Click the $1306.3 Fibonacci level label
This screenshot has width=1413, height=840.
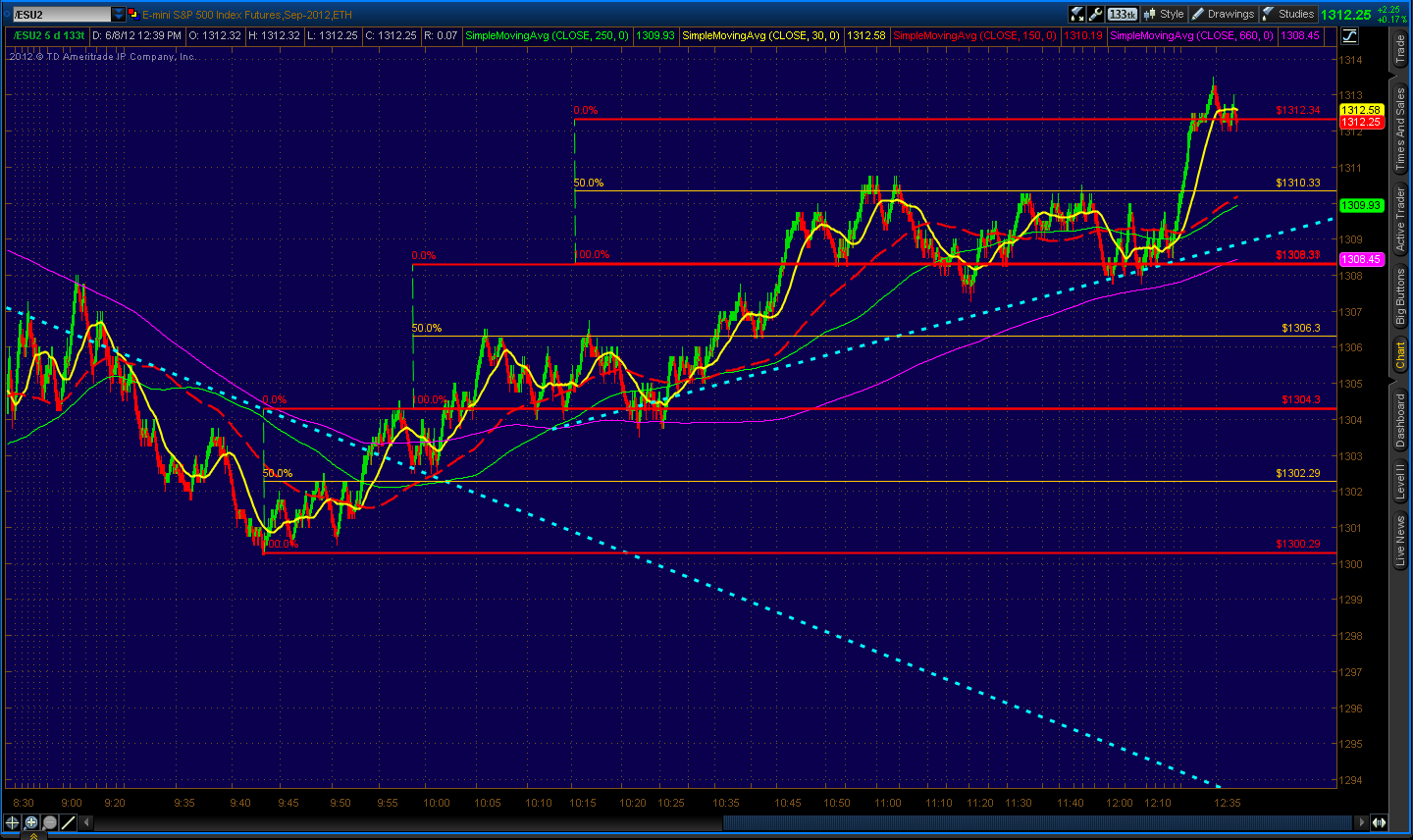(1301, 328)
